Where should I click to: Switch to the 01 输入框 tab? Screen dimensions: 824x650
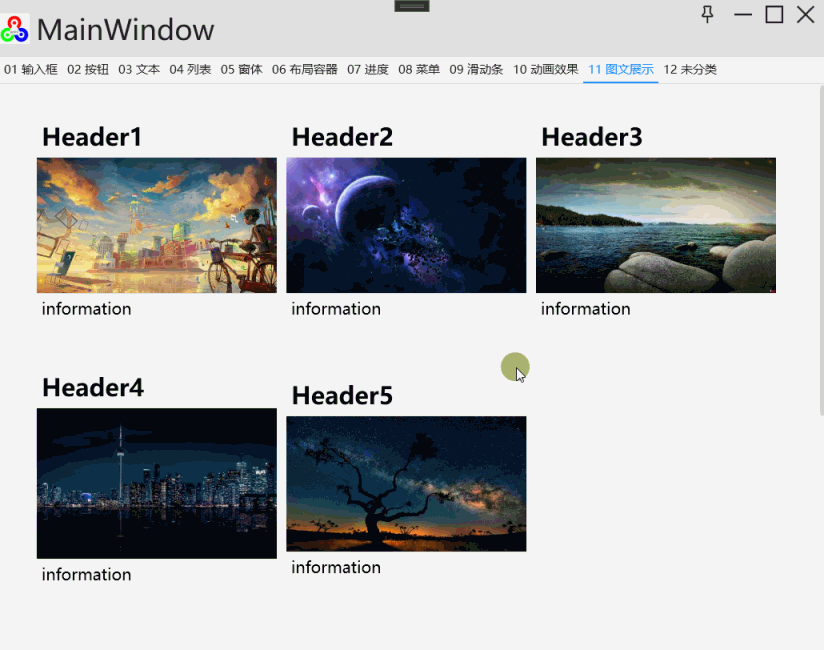31,69
